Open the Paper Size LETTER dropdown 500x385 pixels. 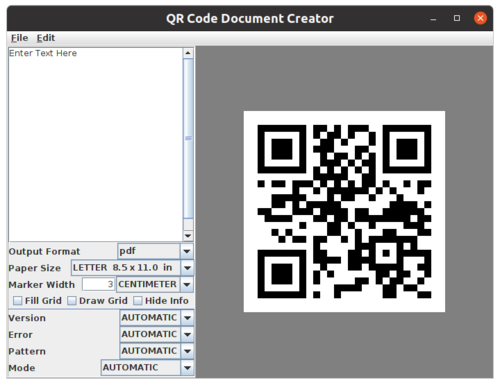click(133, 268)
